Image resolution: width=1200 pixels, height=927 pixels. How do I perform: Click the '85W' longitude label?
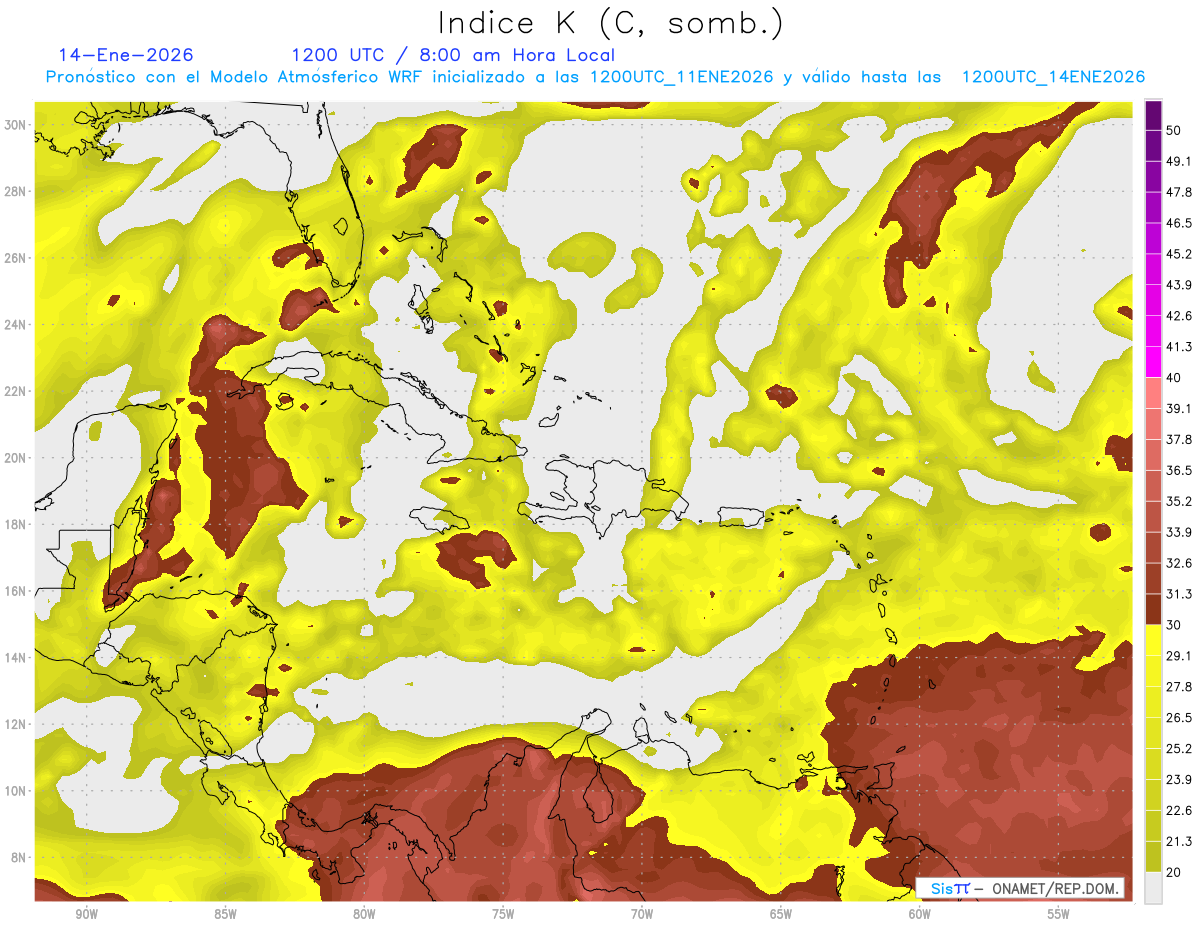225,915
